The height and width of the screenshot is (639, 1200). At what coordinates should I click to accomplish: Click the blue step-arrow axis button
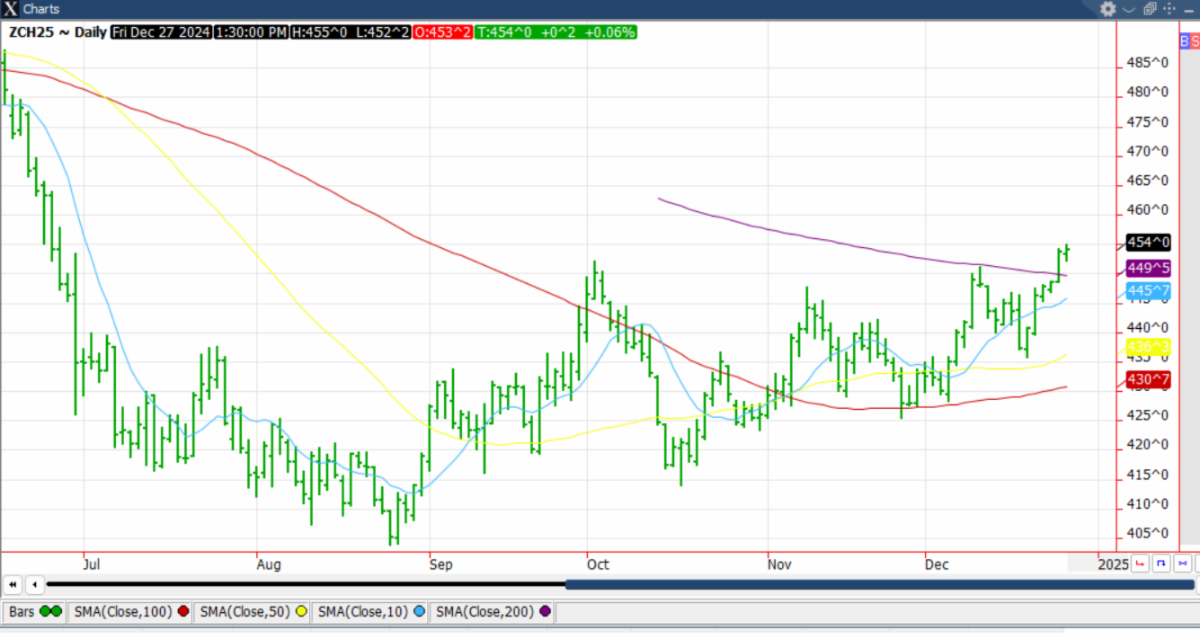[1161, 564]
